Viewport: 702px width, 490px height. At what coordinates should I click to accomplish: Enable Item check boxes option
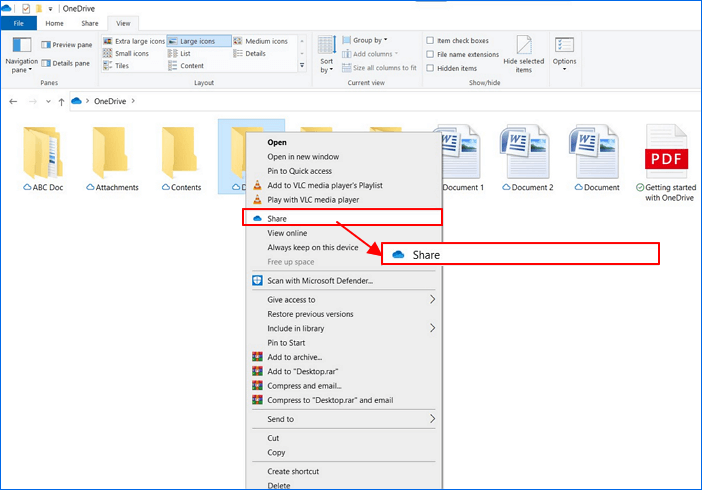coord(430,41)
